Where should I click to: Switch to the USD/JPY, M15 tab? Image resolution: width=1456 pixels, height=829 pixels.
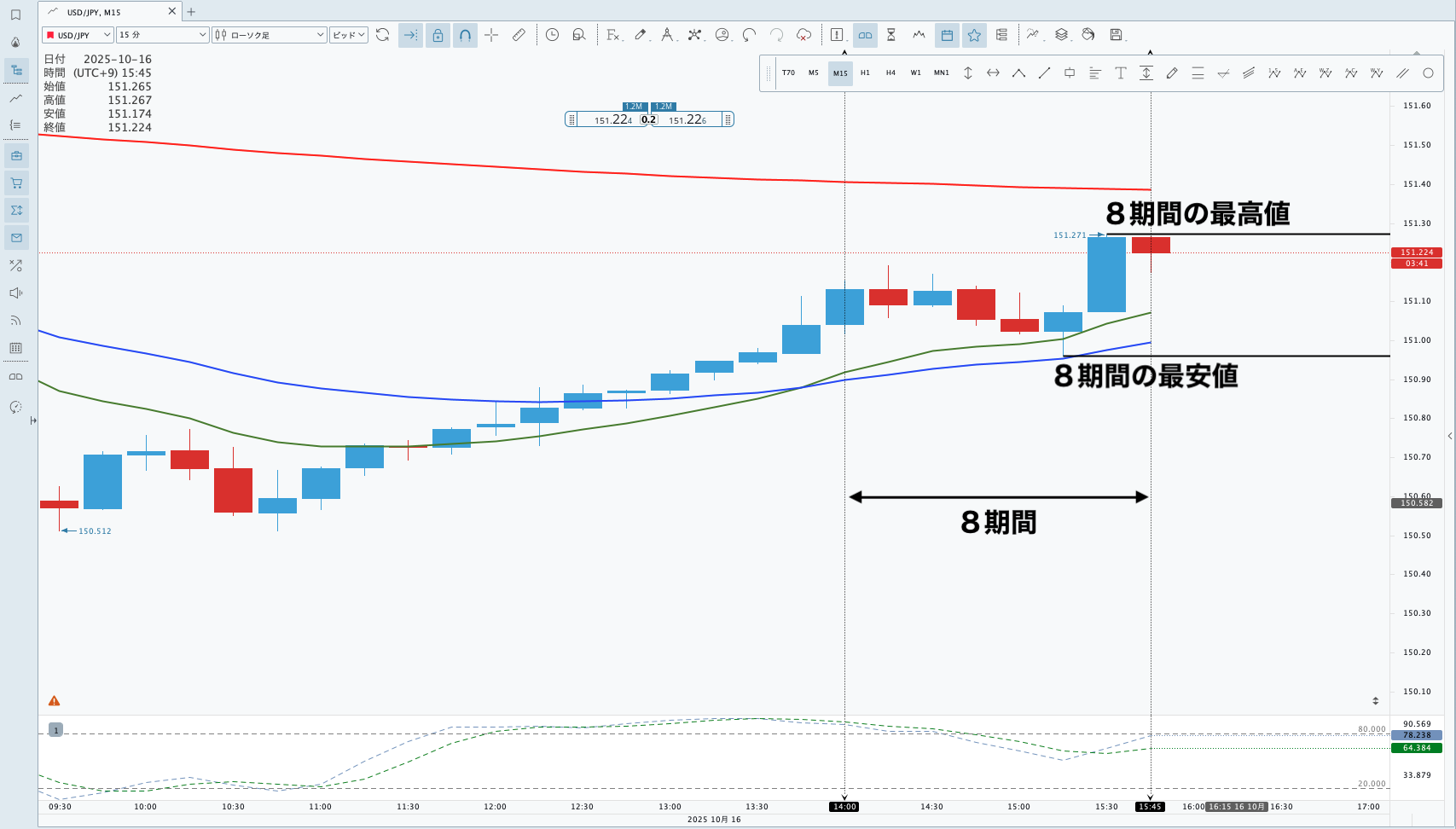coord(102,12)
